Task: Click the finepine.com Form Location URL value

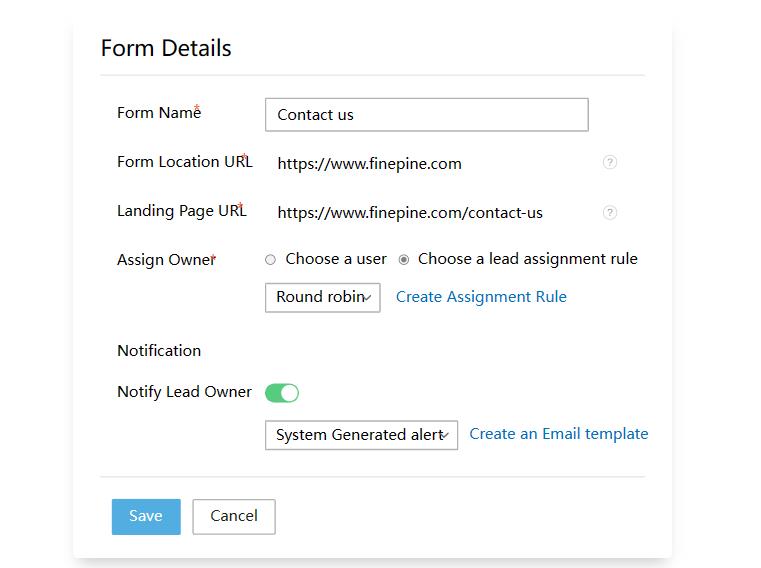Action: tap(369, 163)
